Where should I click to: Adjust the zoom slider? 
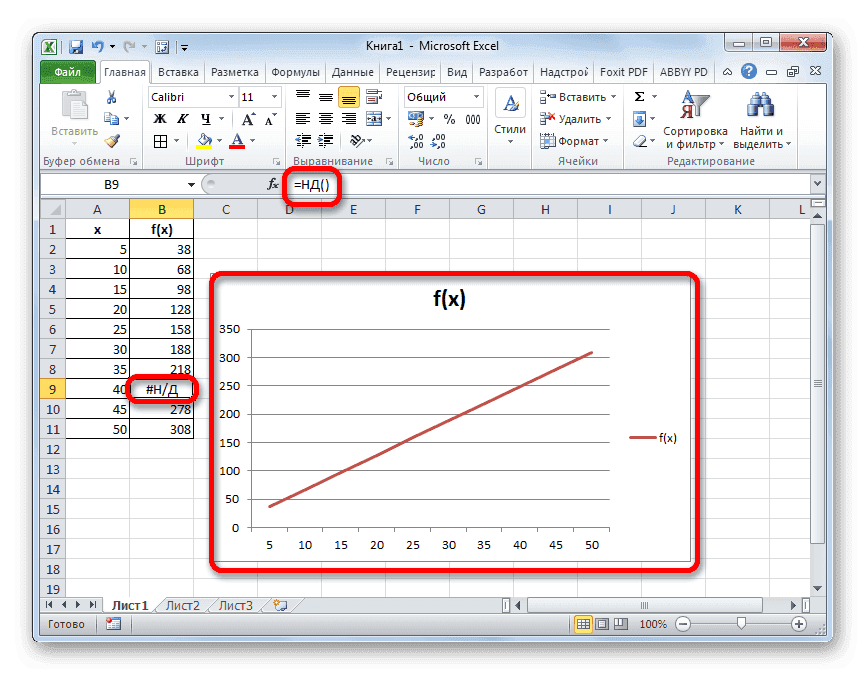point(740,624)
